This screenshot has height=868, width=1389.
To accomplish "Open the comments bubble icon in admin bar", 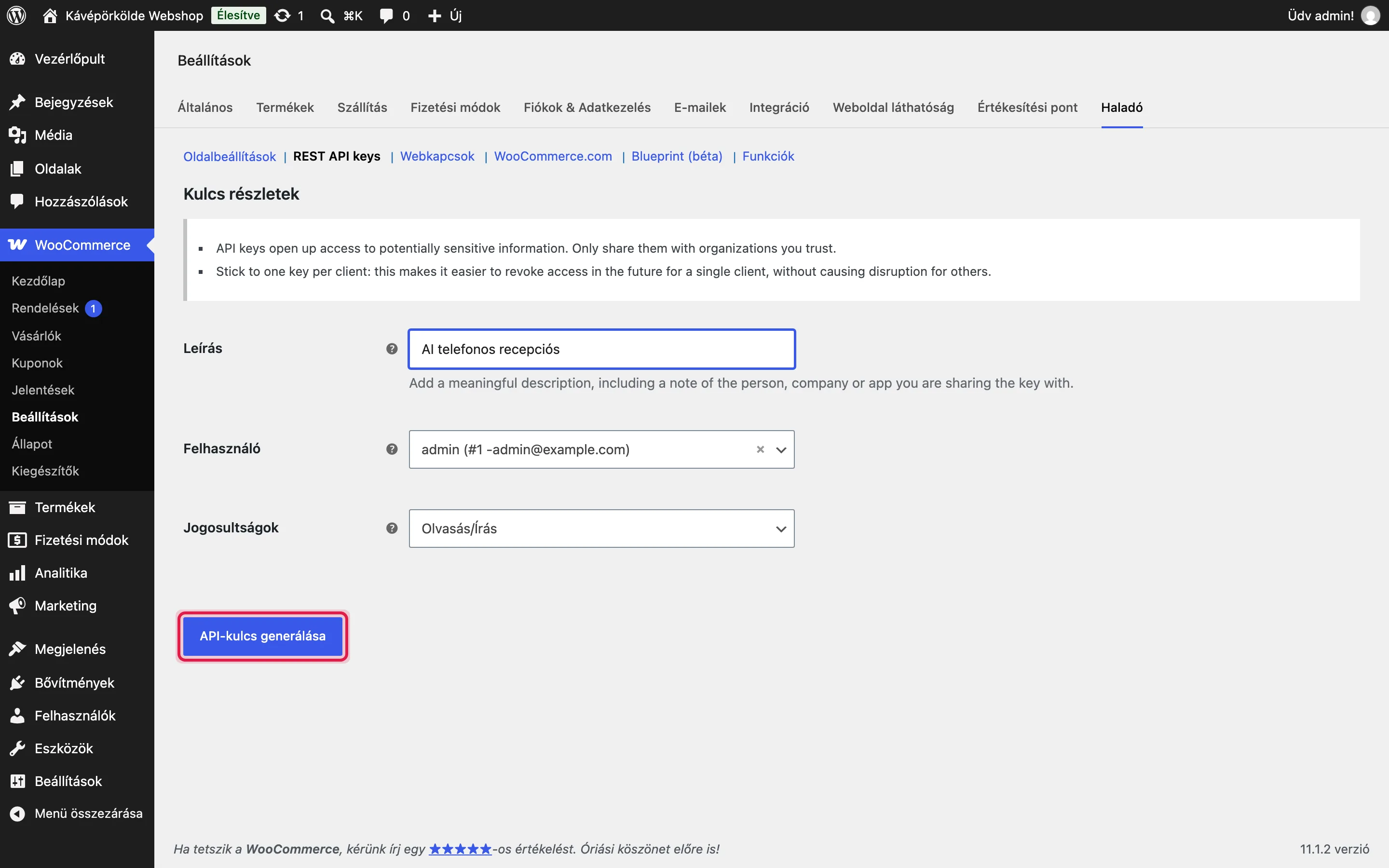I will click(386, 15).
